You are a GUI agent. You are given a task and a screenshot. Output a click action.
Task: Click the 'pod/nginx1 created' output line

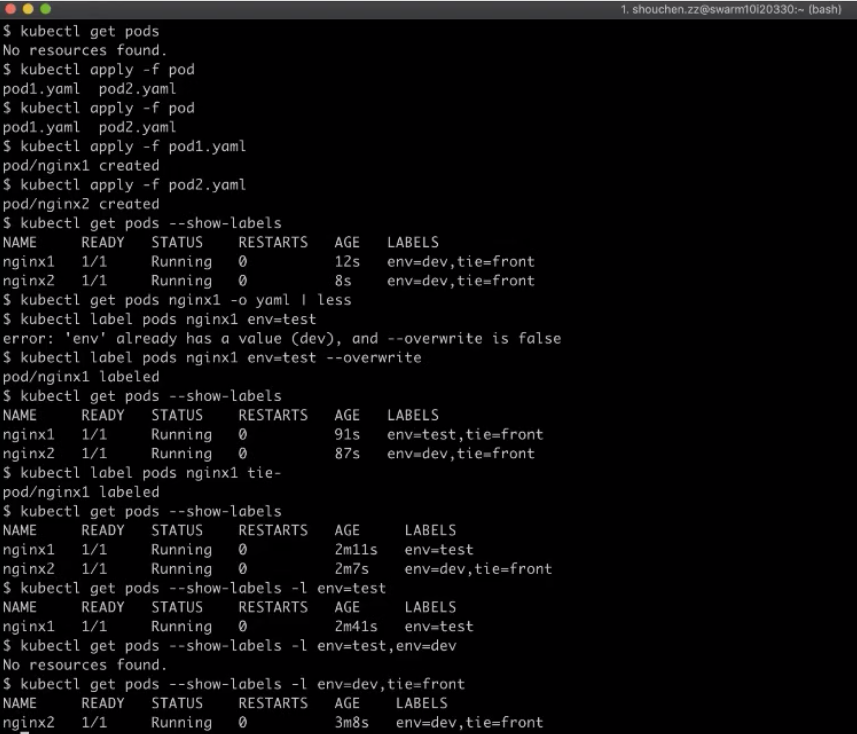pos(81,165)
